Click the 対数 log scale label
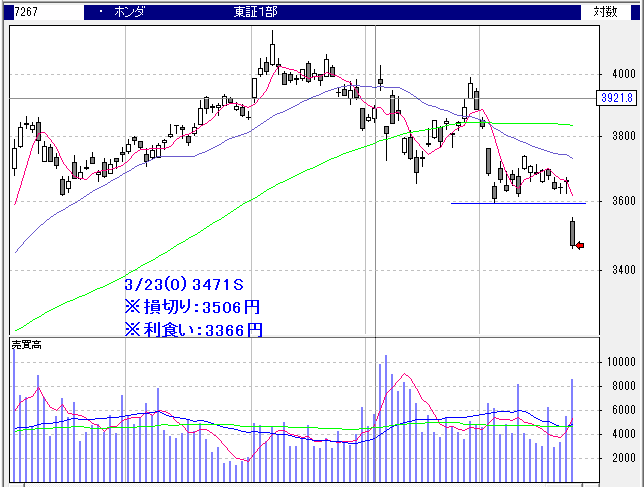 607,12
